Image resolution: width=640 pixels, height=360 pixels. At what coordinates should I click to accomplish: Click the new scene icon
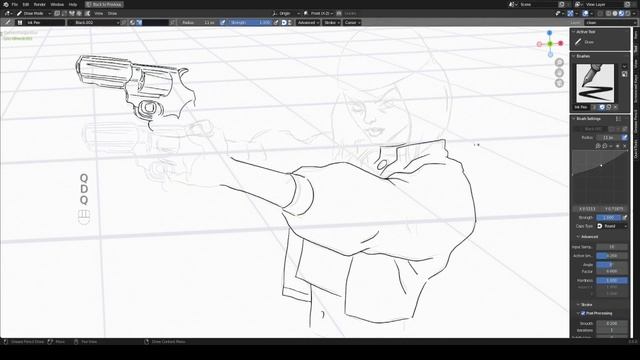coord(562,4)
